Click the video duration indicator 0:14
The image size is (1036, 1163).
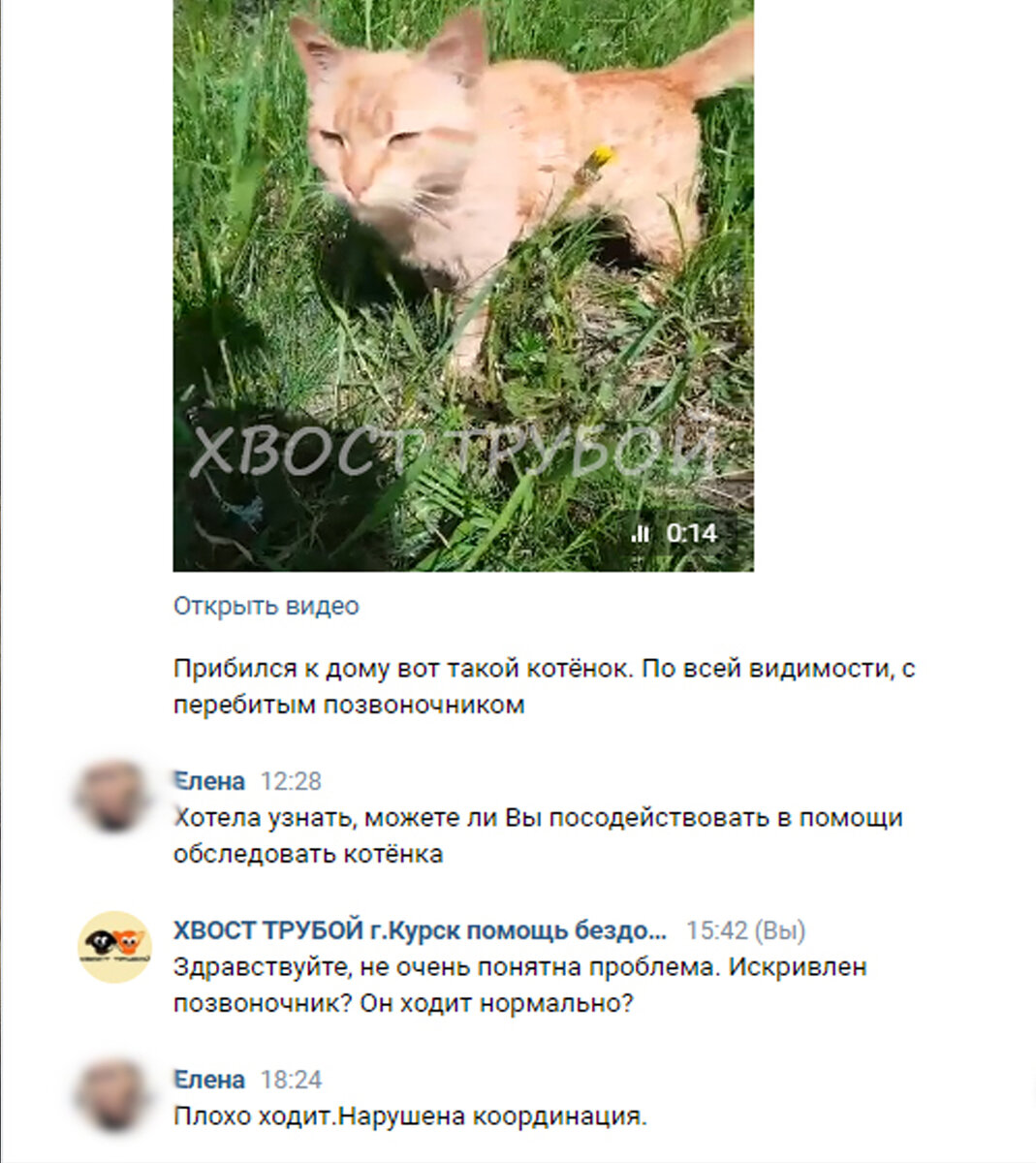[692, 533]
